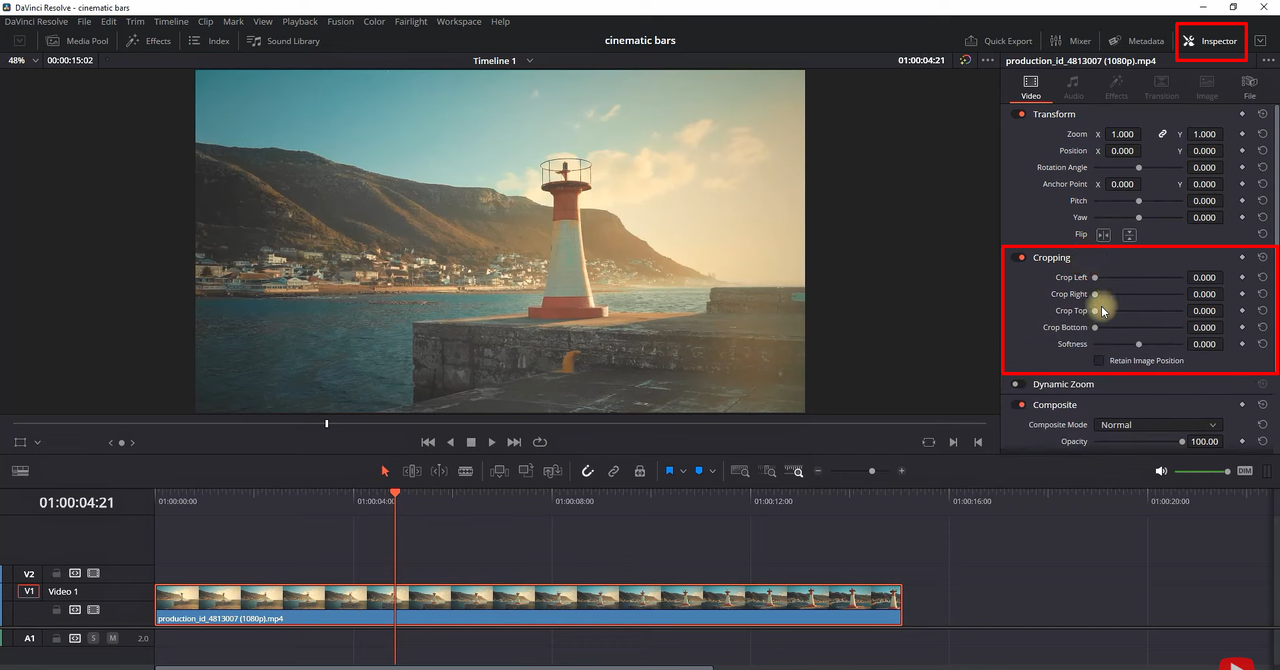Activate the Trim Edit Mode tool
The image size is (1280, 670).
[x=411, y=471]
